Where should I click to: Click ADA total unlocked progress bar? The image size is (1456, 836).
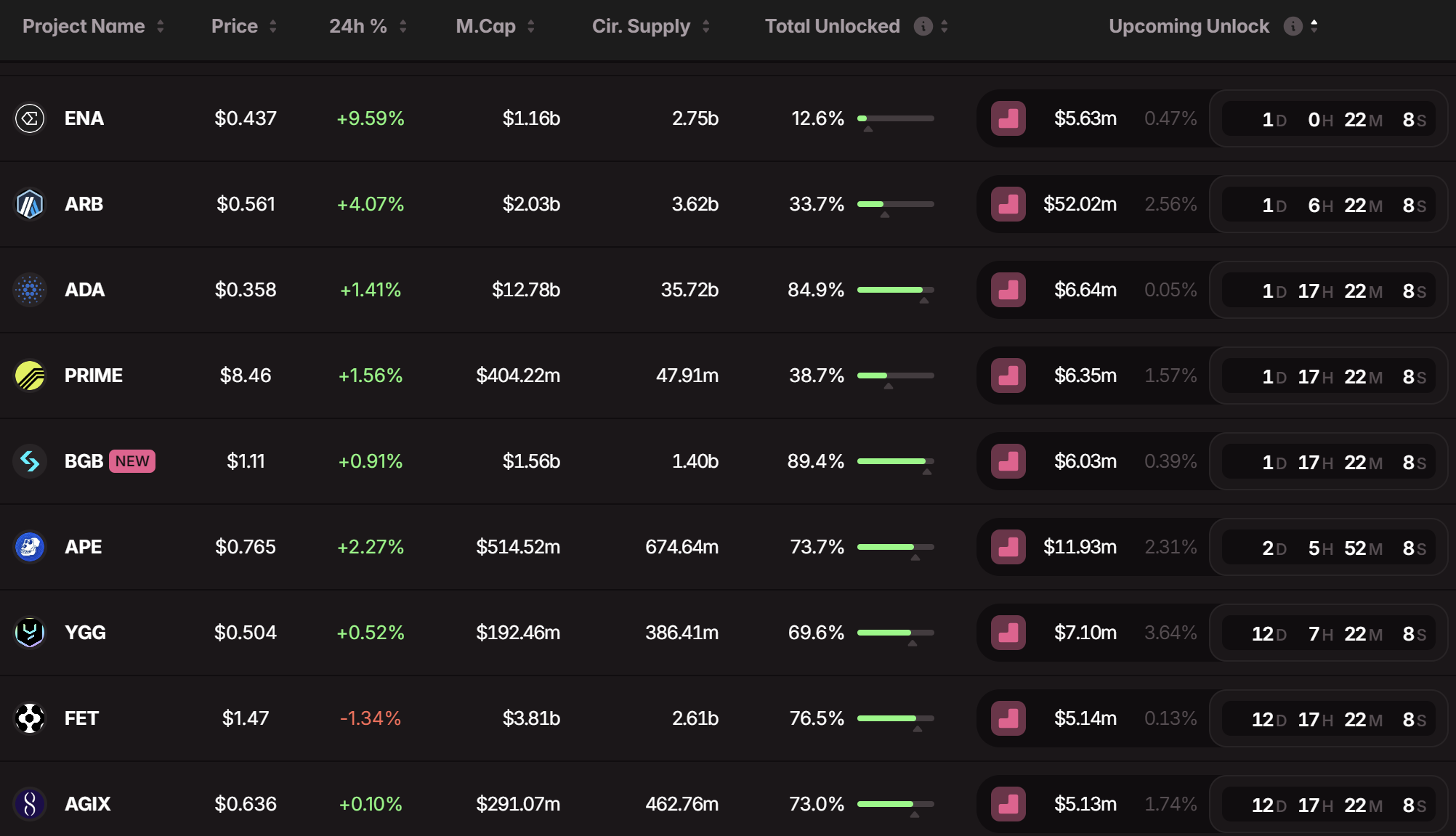point(895,290)
